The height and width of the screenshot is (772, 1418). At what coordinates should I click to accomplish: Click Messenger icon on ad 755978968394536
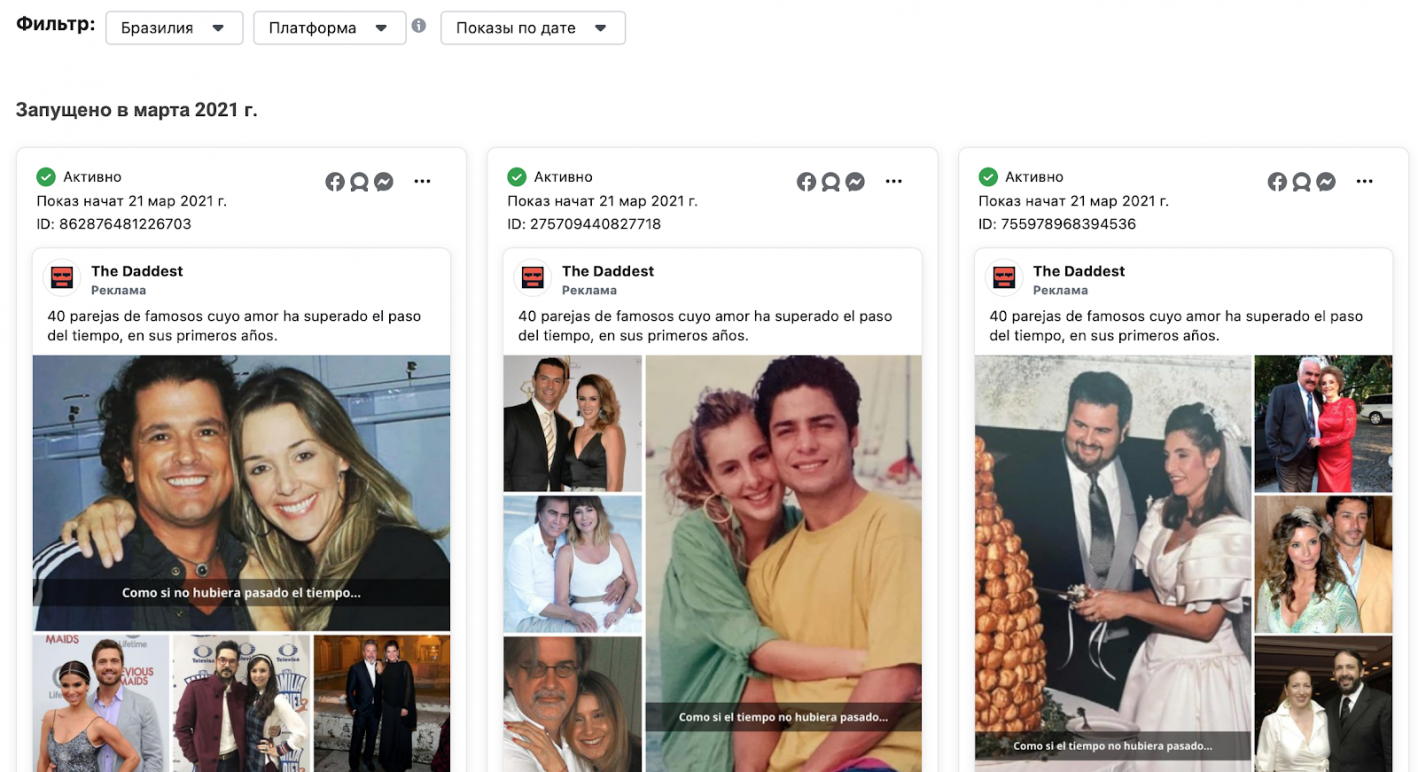pos(1325,182)
